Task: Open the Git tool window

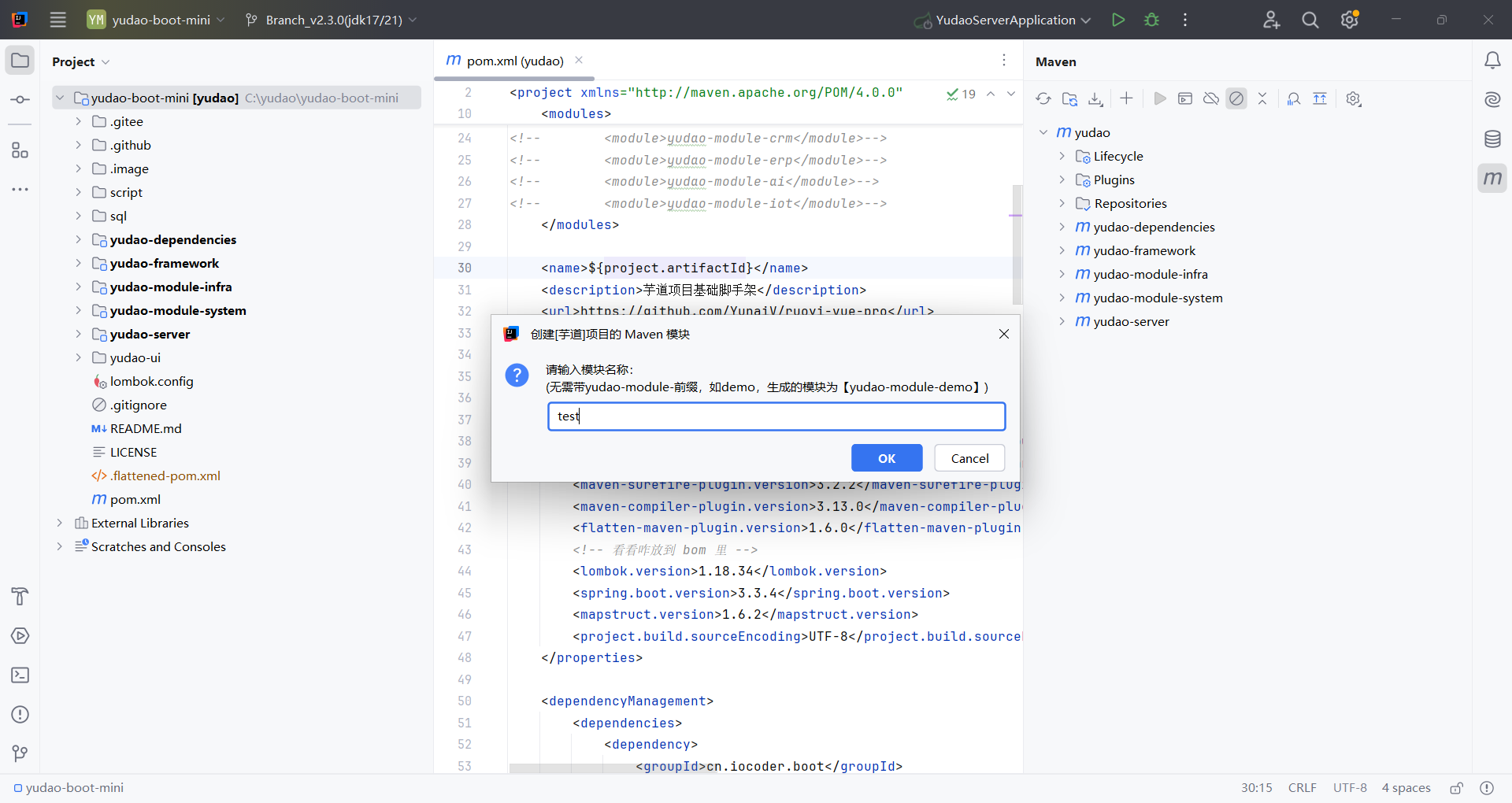Action: coord(20,753)
